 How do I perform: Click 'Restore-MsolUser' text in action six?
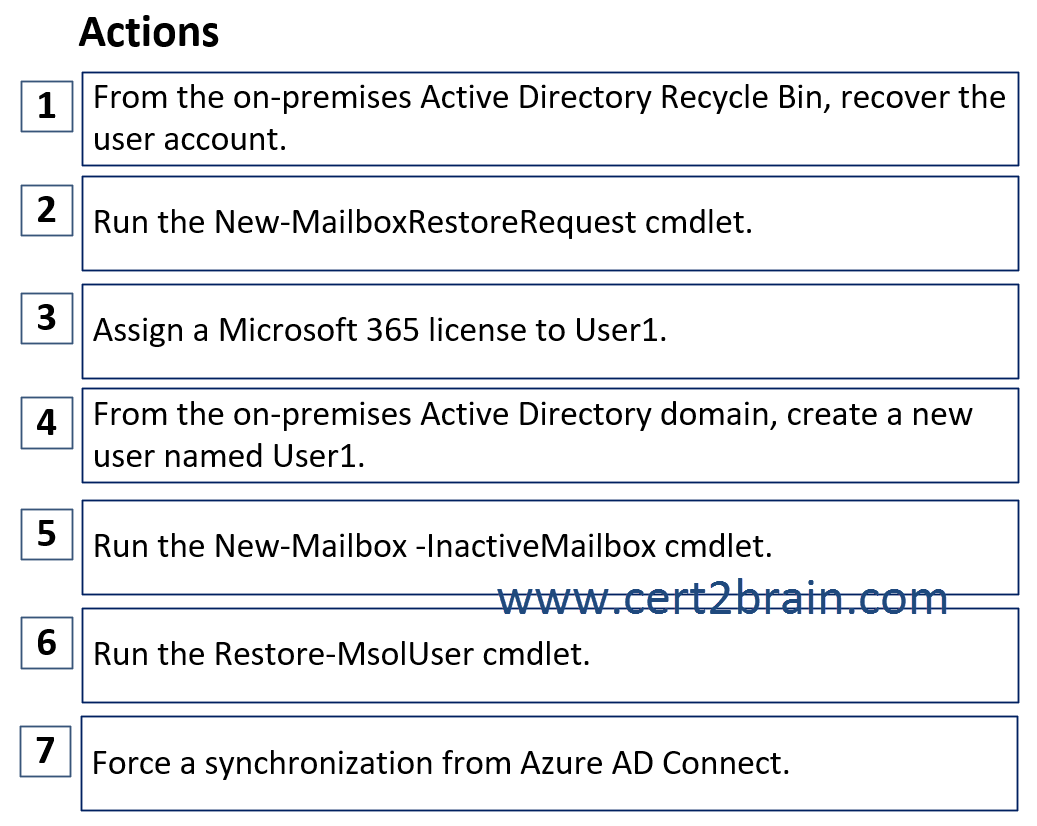pyautogui.click(x=343, y=654)
